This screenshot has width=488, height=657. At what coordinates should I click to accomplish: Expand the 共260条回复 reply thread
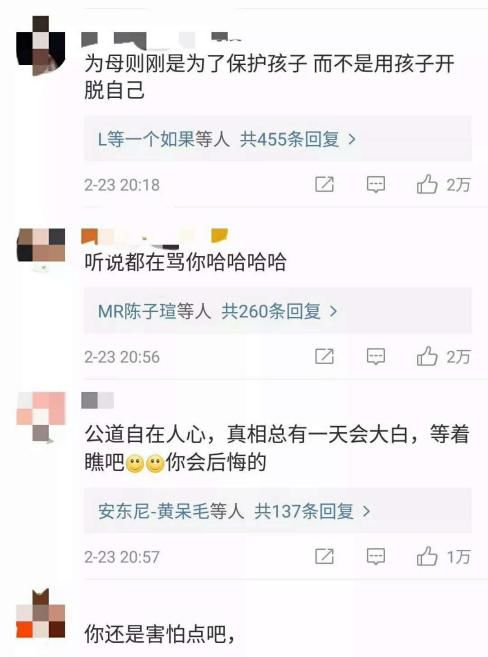pos(279,311)
